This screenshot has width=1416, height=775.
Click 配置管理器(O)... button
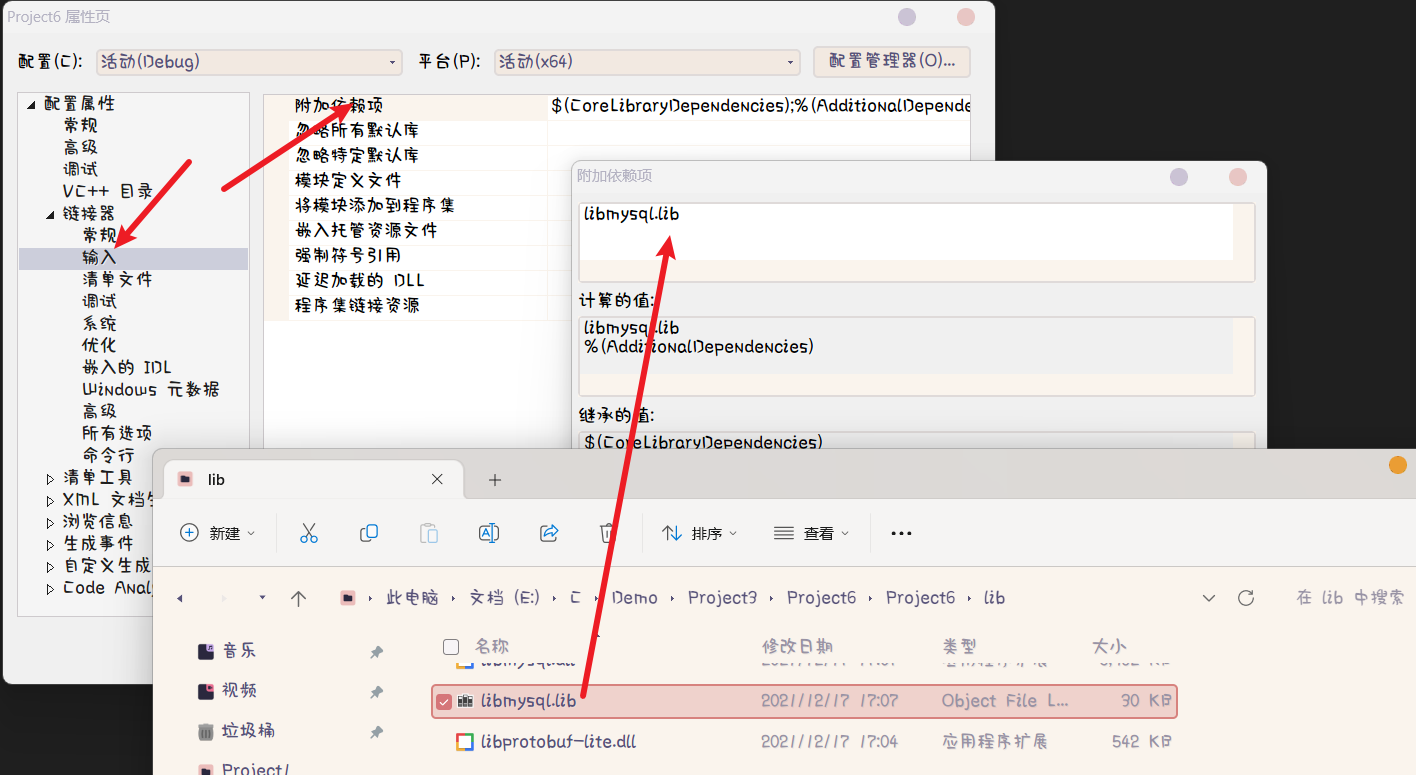tap(892, 61)
